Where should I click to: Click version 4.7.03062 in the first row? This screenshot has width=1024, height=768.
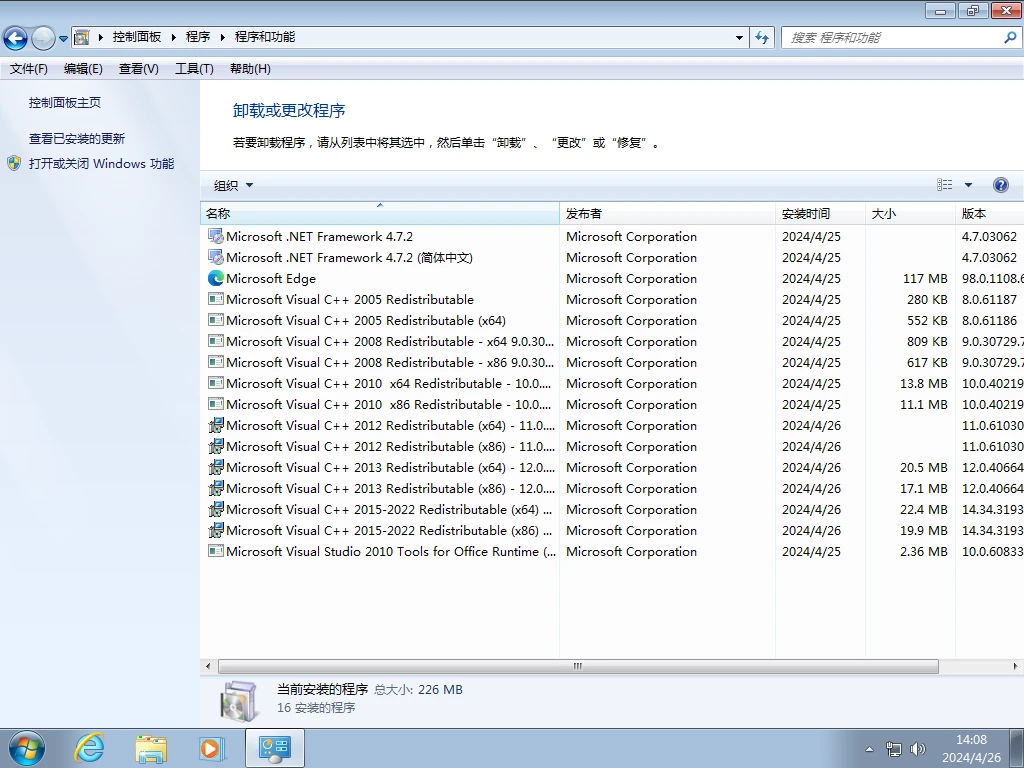click(x=989, y=236)
